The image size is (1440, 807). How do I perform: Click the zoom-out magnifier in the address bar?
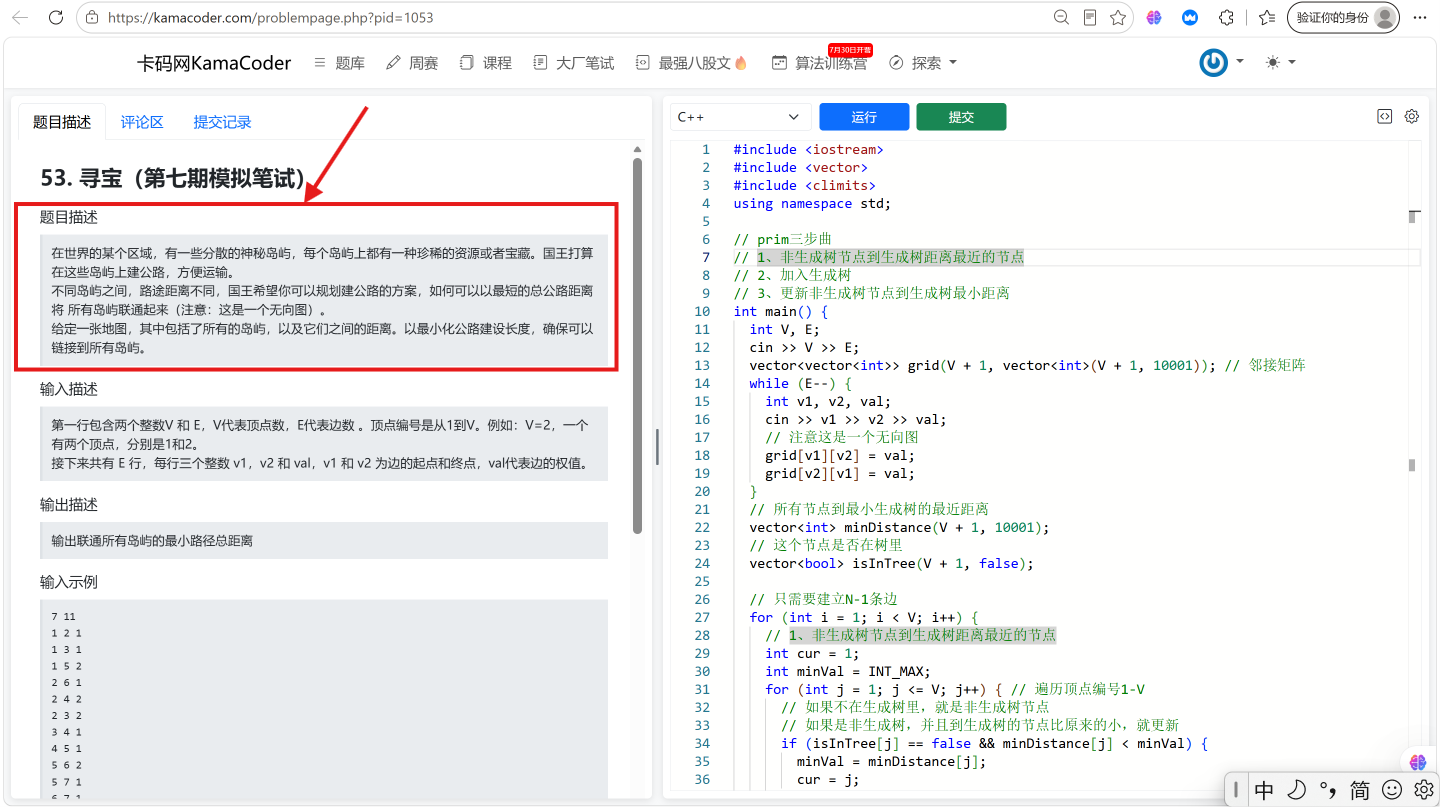pyautogui.click(x=1062, y=17)
